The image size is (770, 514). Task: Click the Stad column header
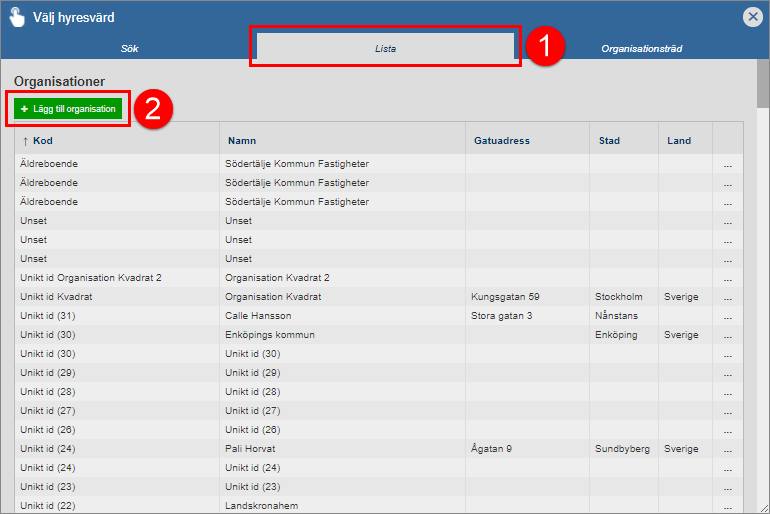coord(609,141)
